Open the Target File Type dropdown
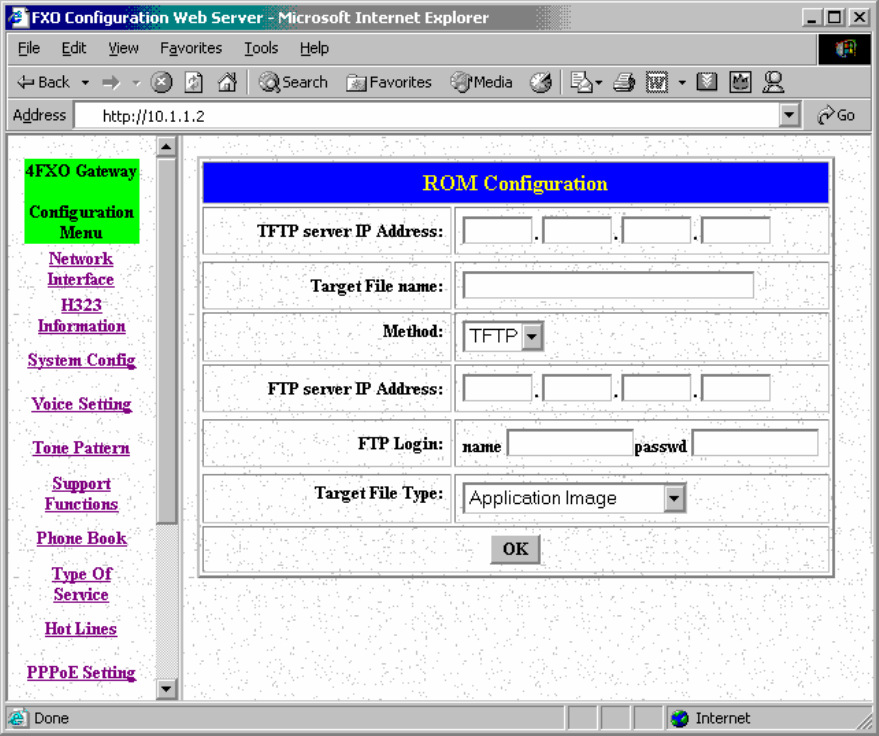Screen dimensions: 879x736 click(x=674, y=498)
